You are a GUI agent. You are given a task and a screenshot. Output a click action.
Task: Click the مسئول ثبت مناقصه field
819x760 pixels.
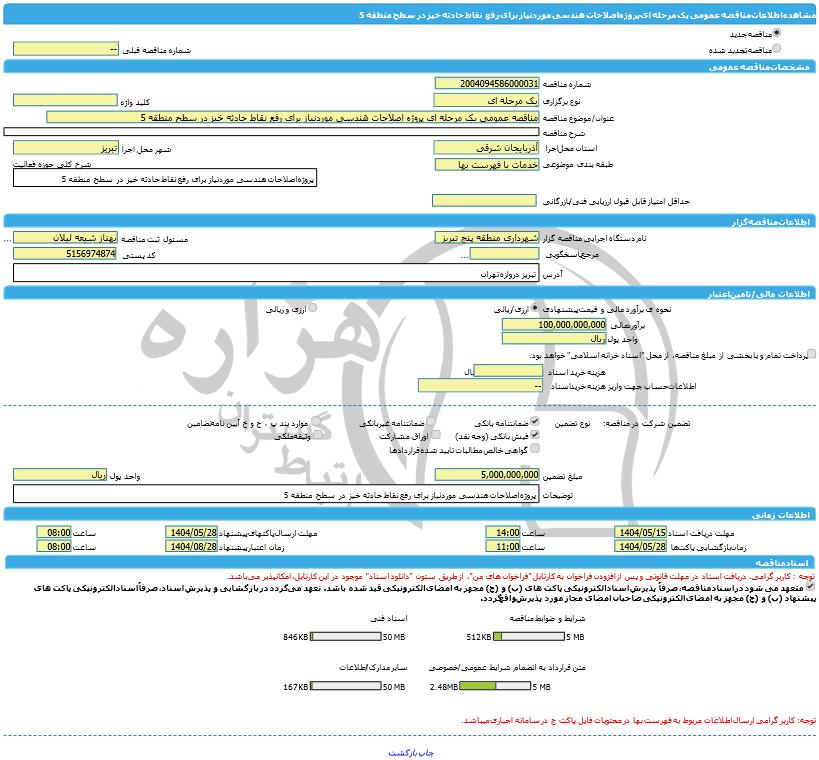click(65, 238)
